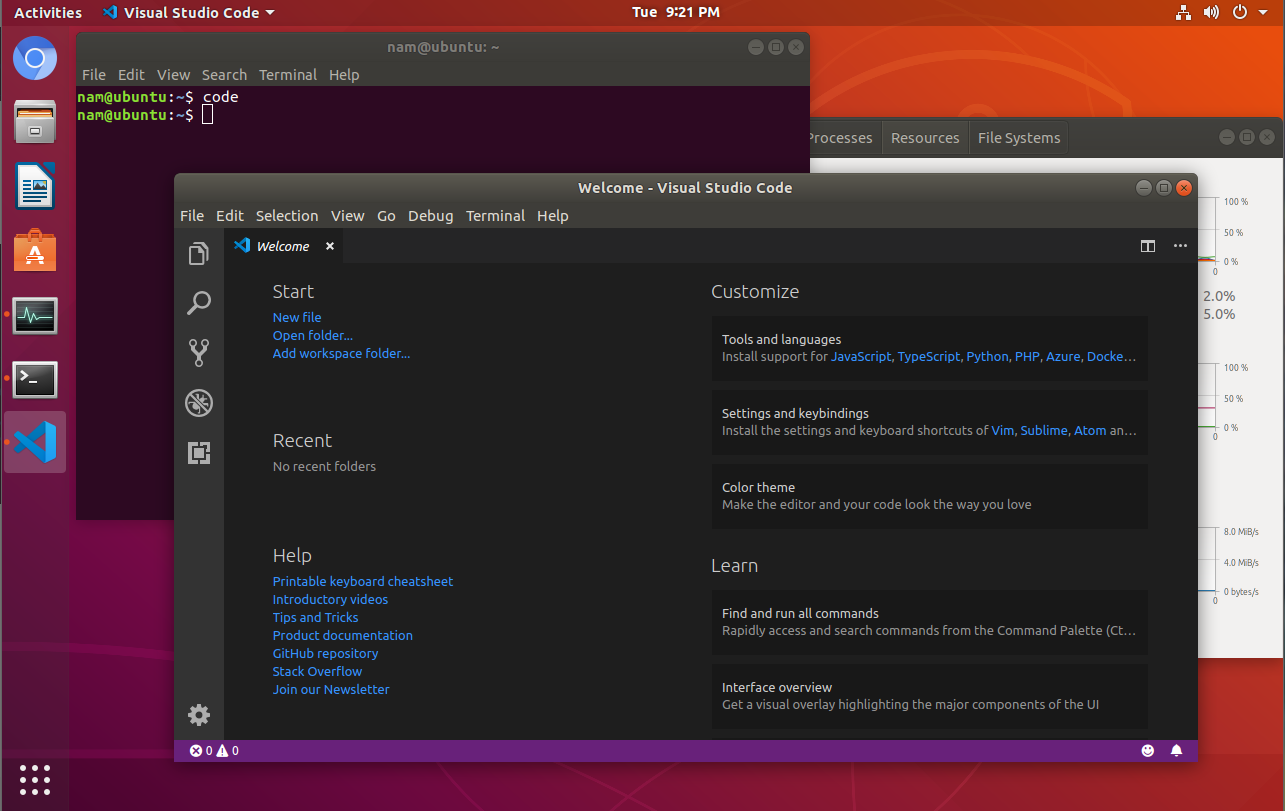Open the Extensions view in activity bar
The height and width of the screenshot is (811, 1285).
(199, 454)
